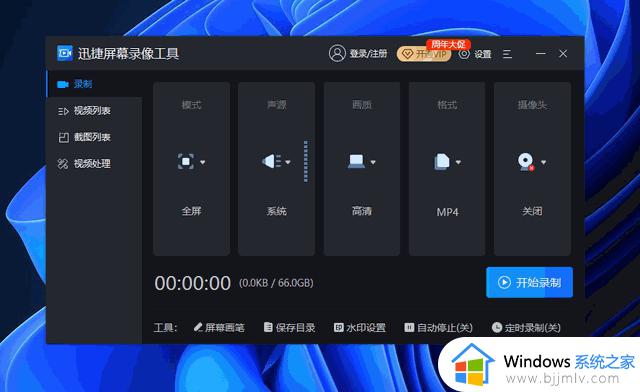The width and height of the screenshot is (640, 392).
Task: Open the 截图列表 sidebar tab
Action: (x=95, y=137)
